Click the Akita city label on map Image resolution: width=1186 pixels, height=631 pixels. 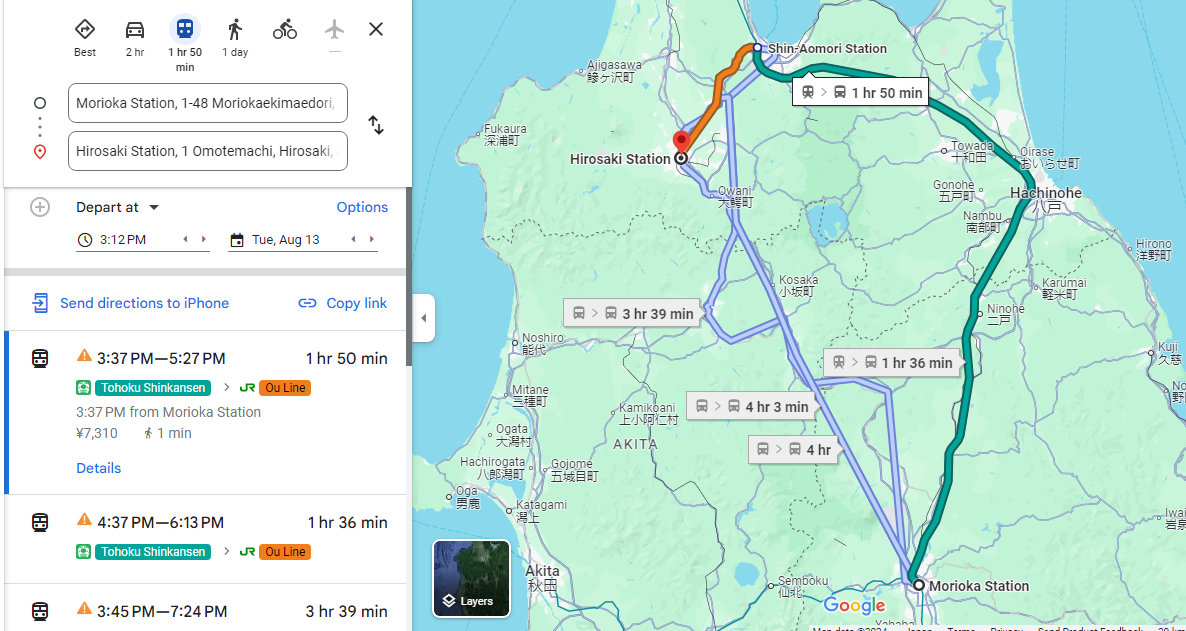542,570
